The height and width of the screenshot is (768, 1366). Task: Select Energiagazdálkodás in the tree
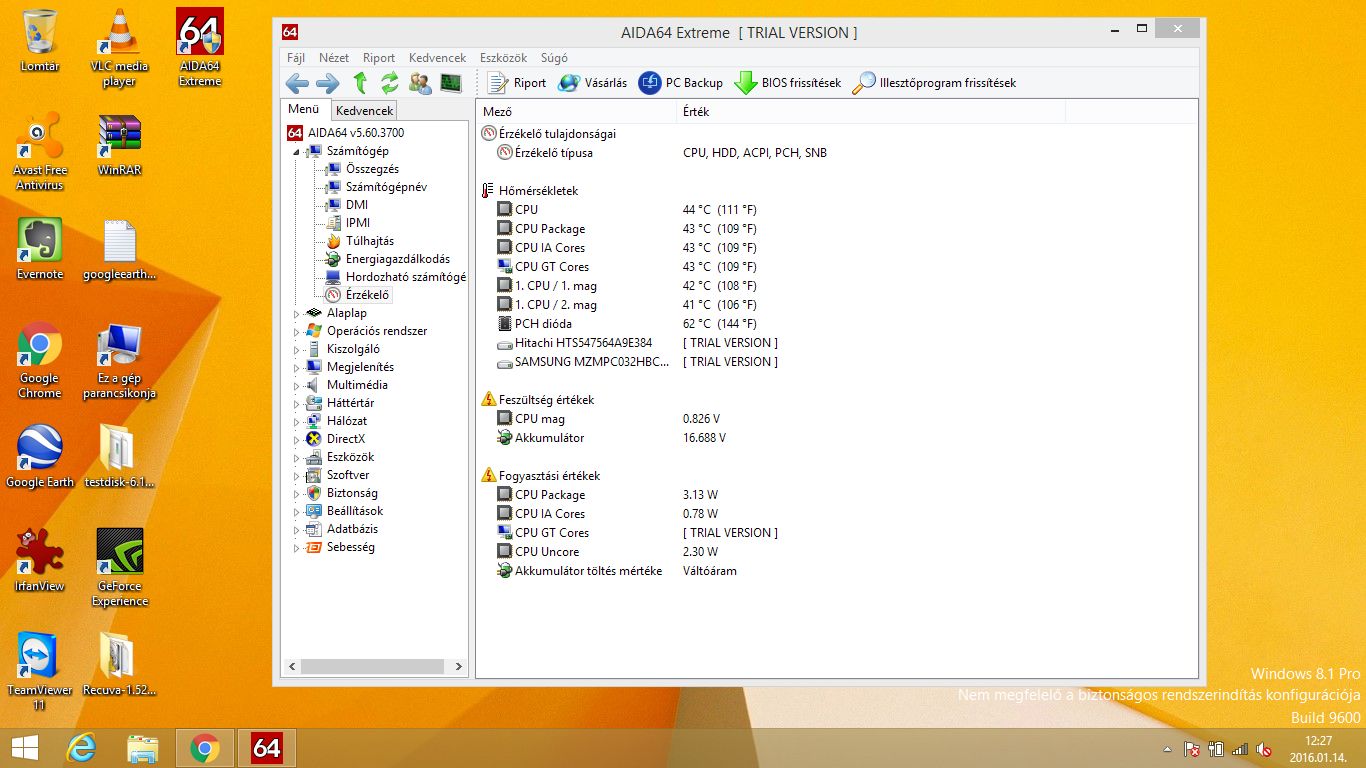[397, 259]
